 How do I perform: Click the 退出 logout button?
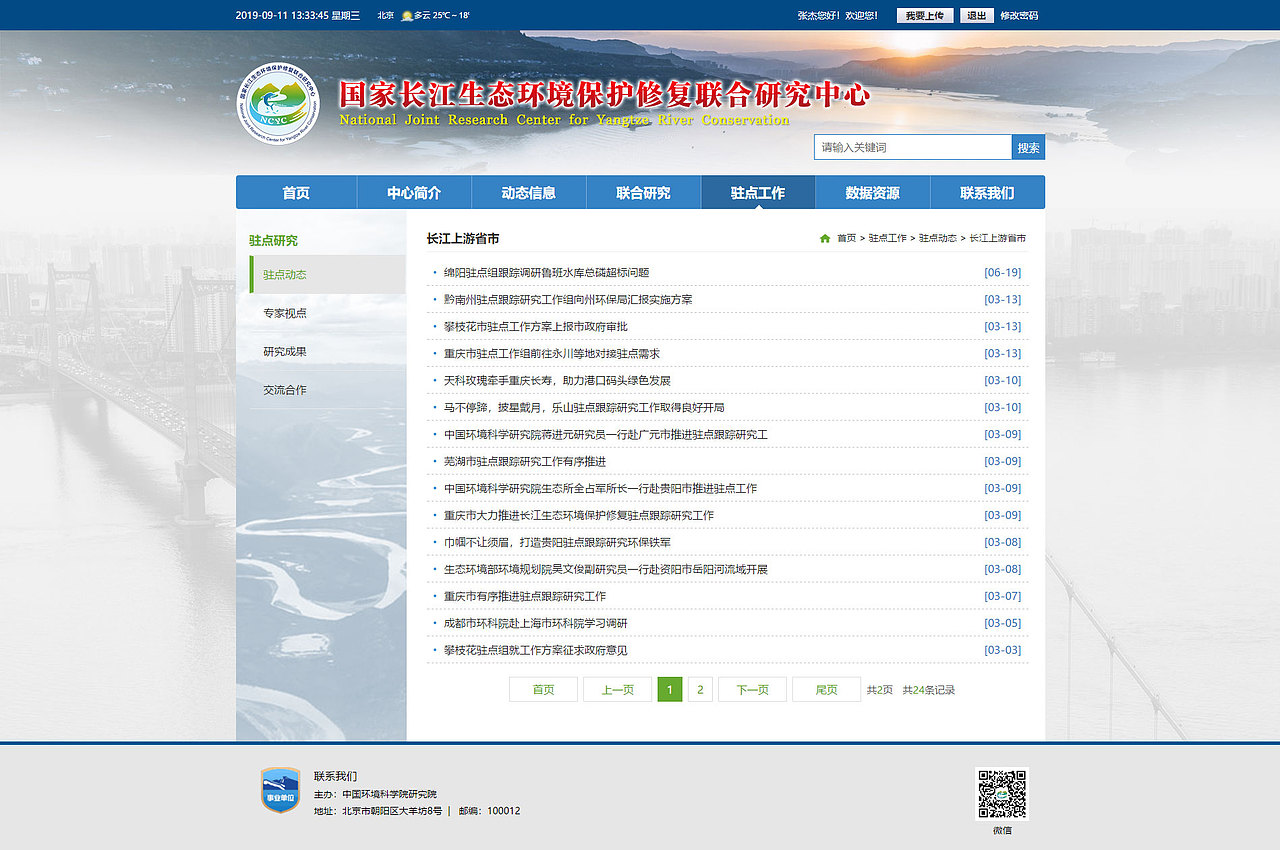click(975, 15)
